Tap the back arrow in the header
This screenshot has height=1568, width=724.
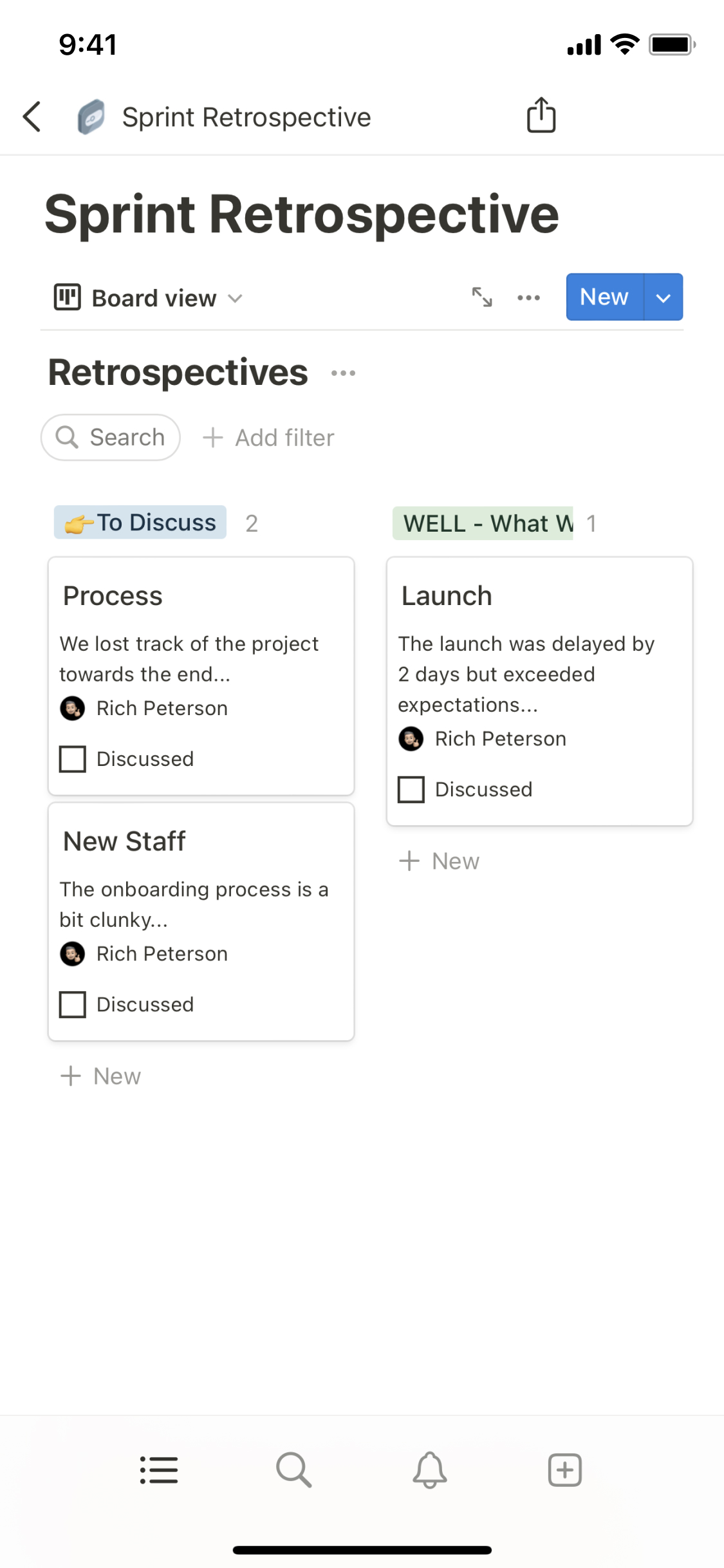click(32, 117)
